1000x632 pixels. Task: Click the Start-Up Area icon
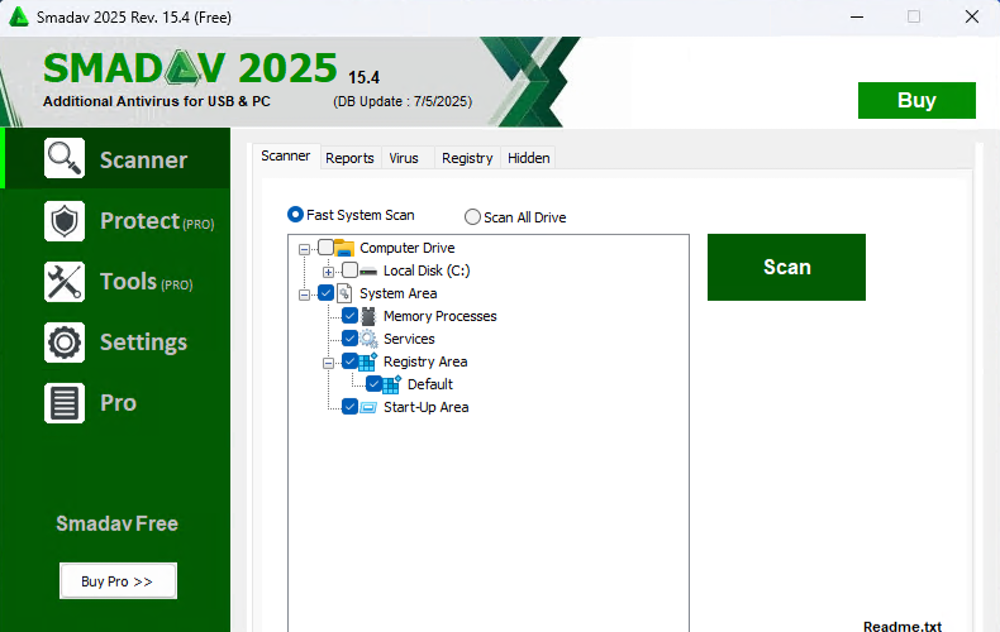369,407
